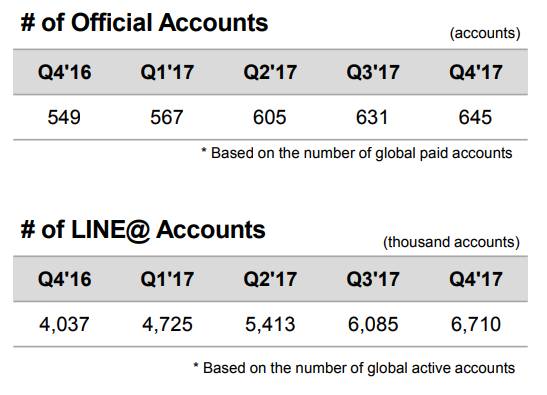Image resolution: width=547 pixels, height=395 pixels.
Task: Select the value 4,725
Action: click(167, 324)
